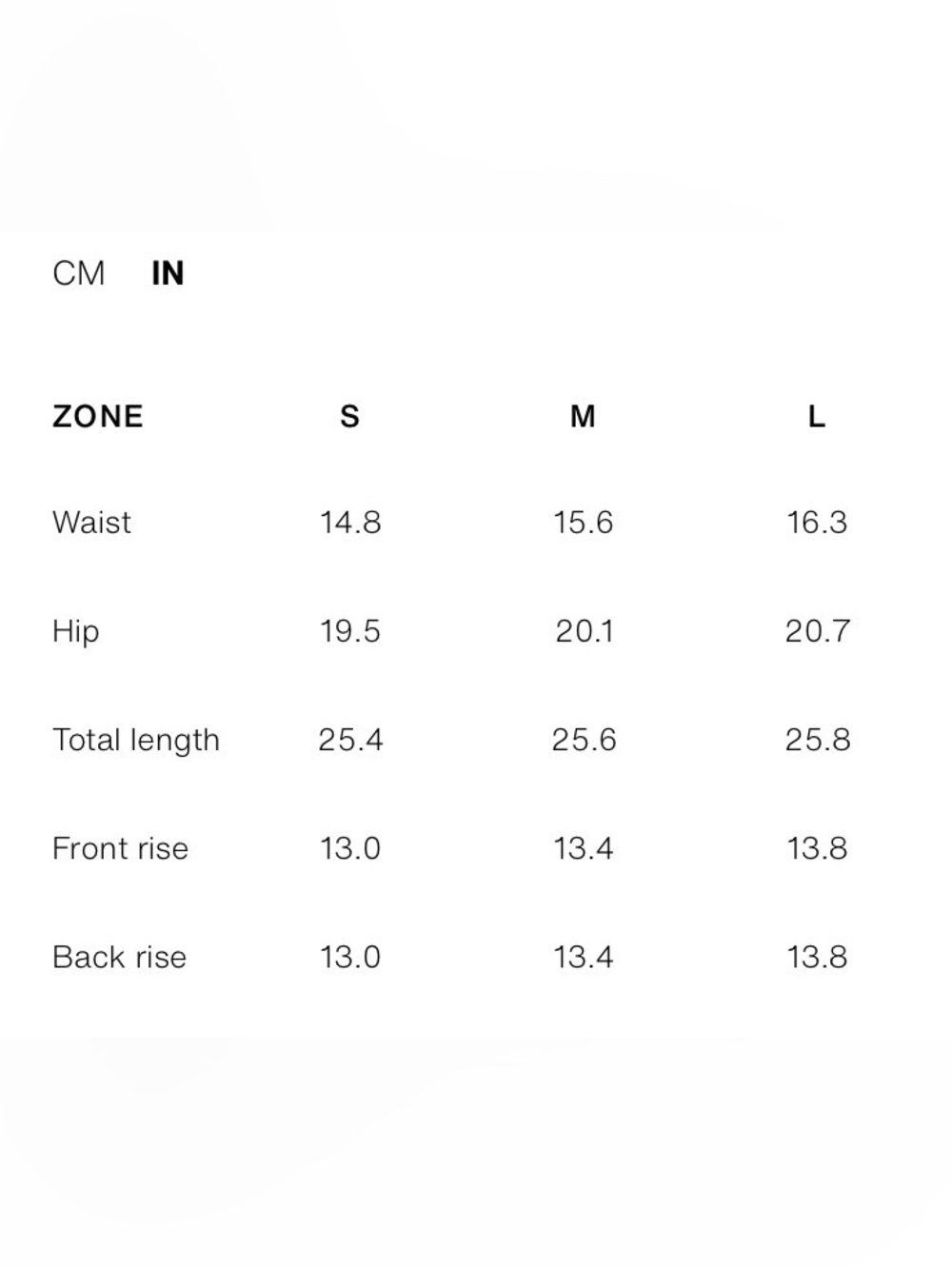Click Total length value 25.6

(x=584, y=740)
